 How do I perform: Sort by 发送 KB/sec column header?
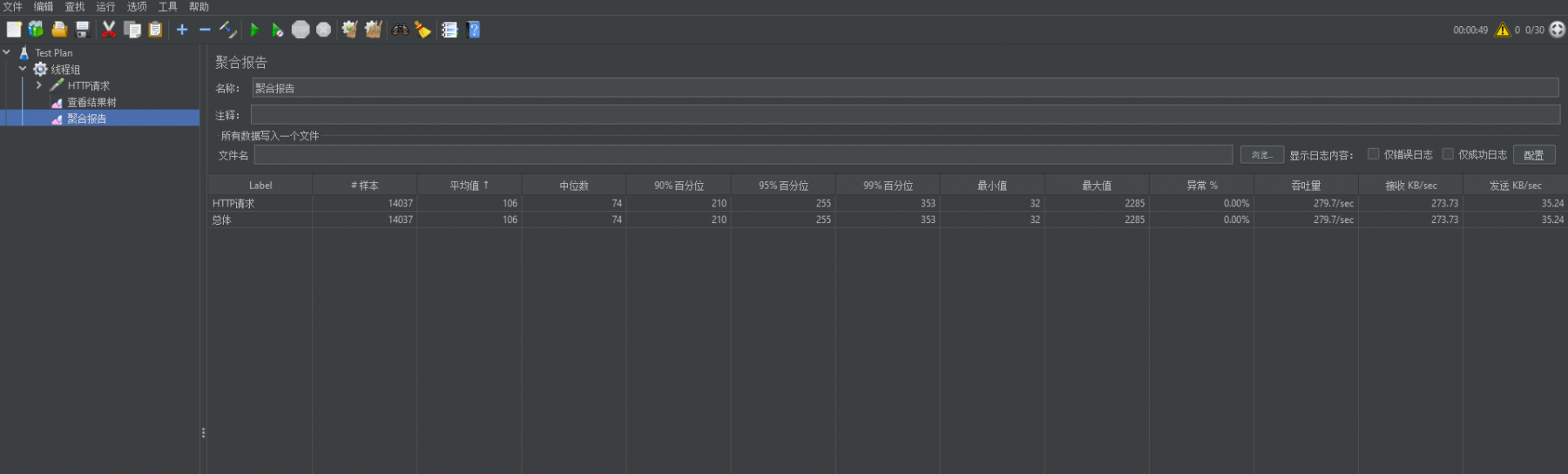click(x=1515, y=185)
